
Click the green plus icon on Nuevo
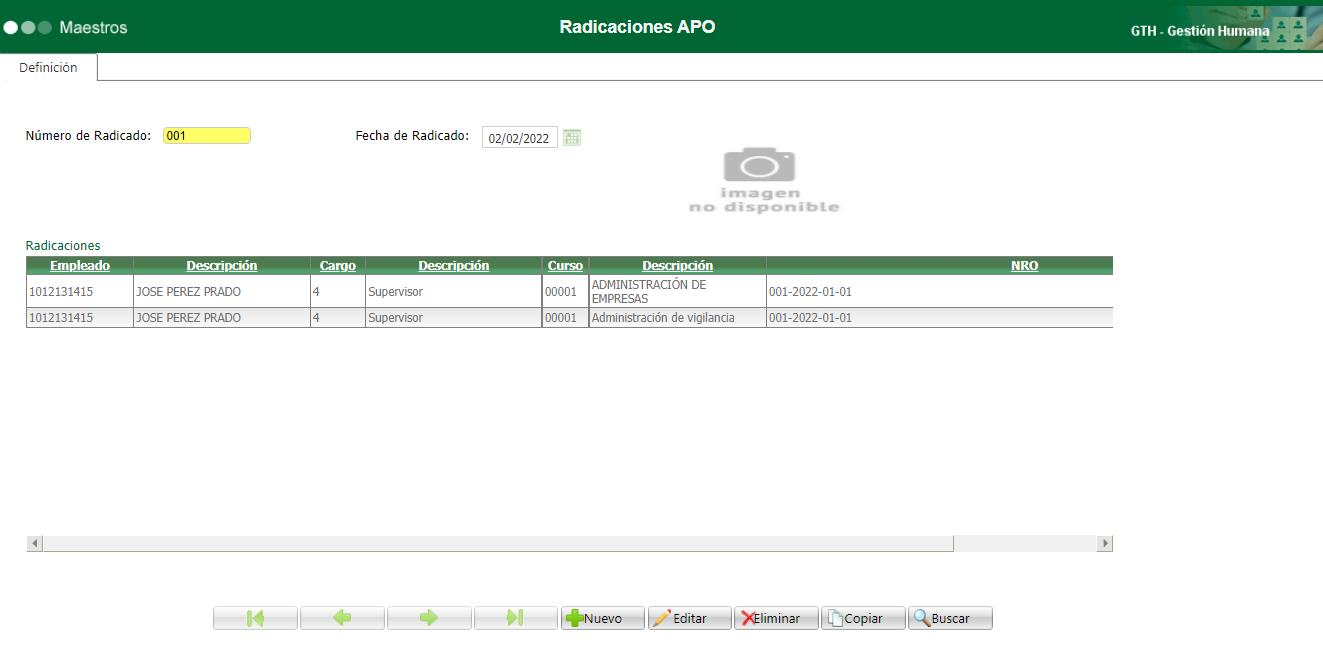[578, 617]
